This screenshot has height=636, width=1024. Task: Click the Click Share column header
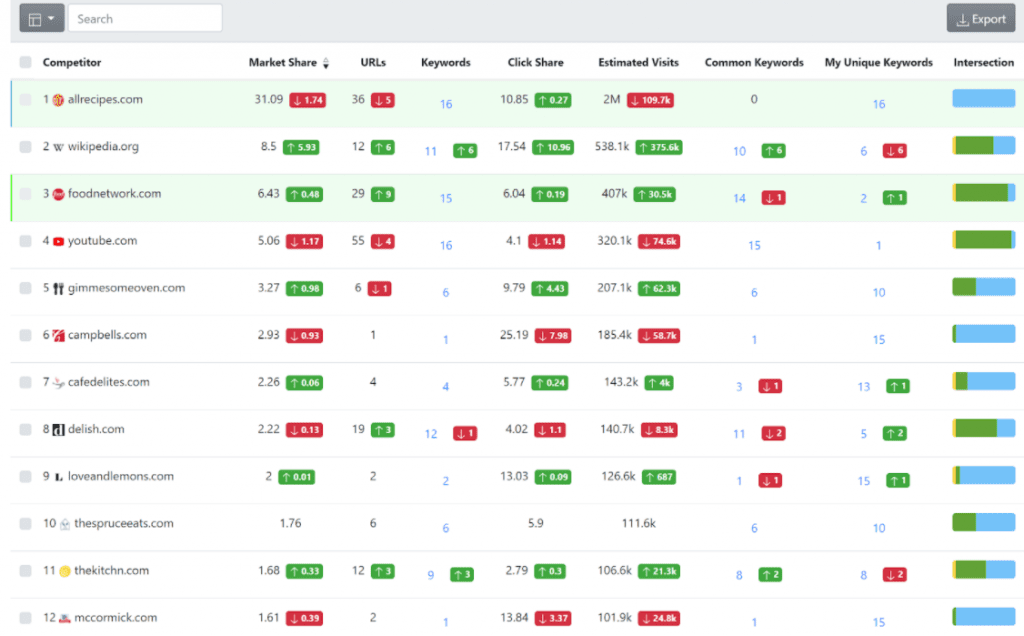[x=536, y=63]
